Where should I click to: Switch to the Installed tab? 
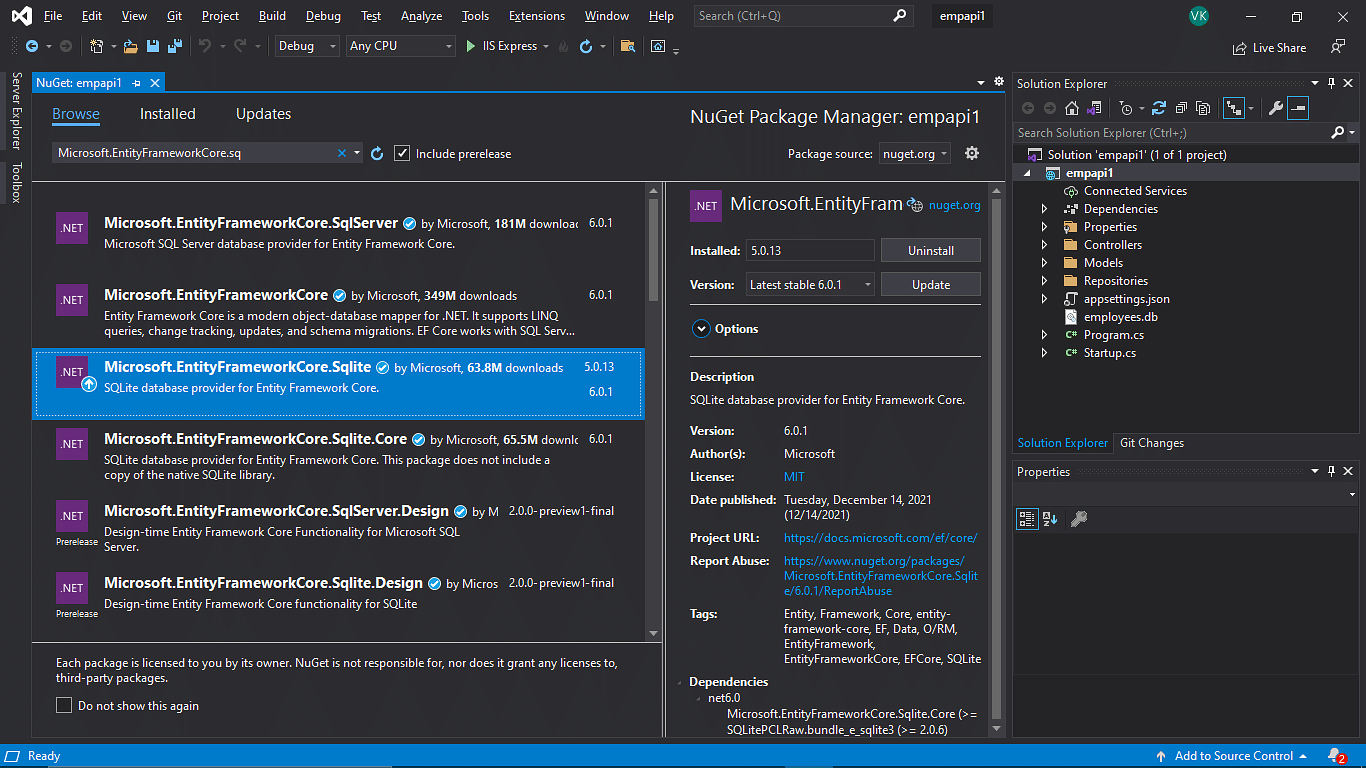[x=168, y=114]
